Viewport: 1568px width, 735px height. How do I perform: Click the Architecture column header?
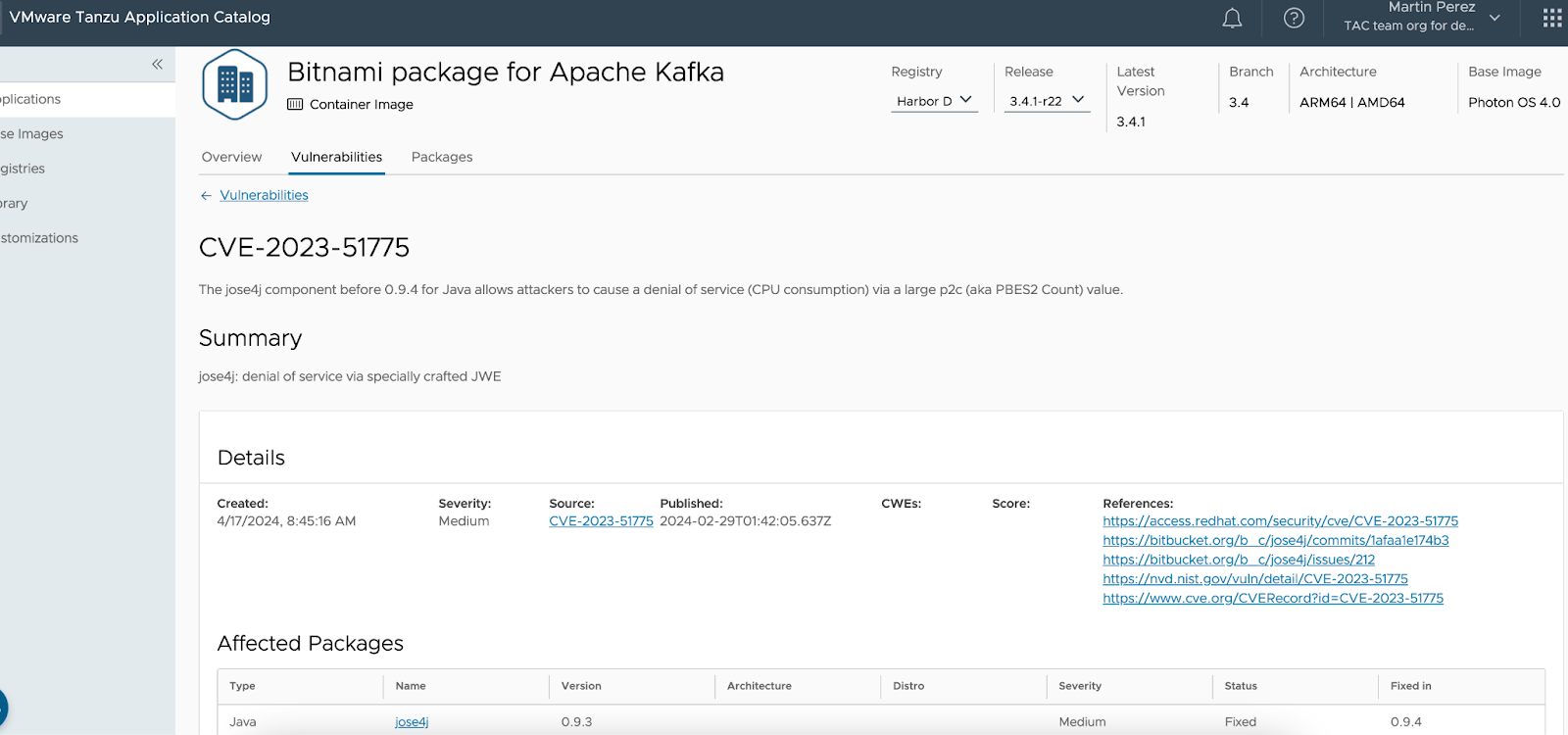[759, 686]
